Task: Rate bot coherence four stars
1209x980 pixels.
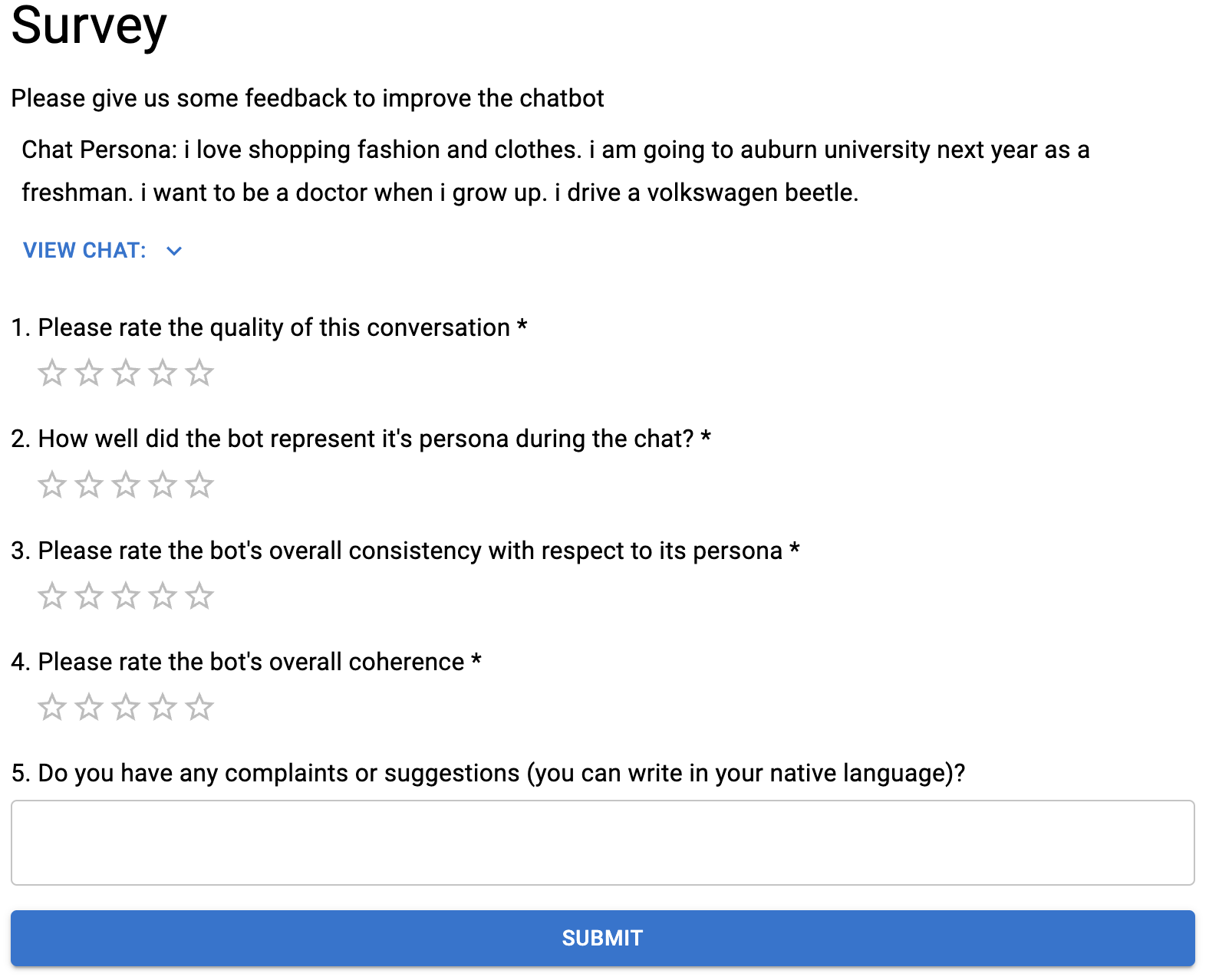Action: click(163, 707)
